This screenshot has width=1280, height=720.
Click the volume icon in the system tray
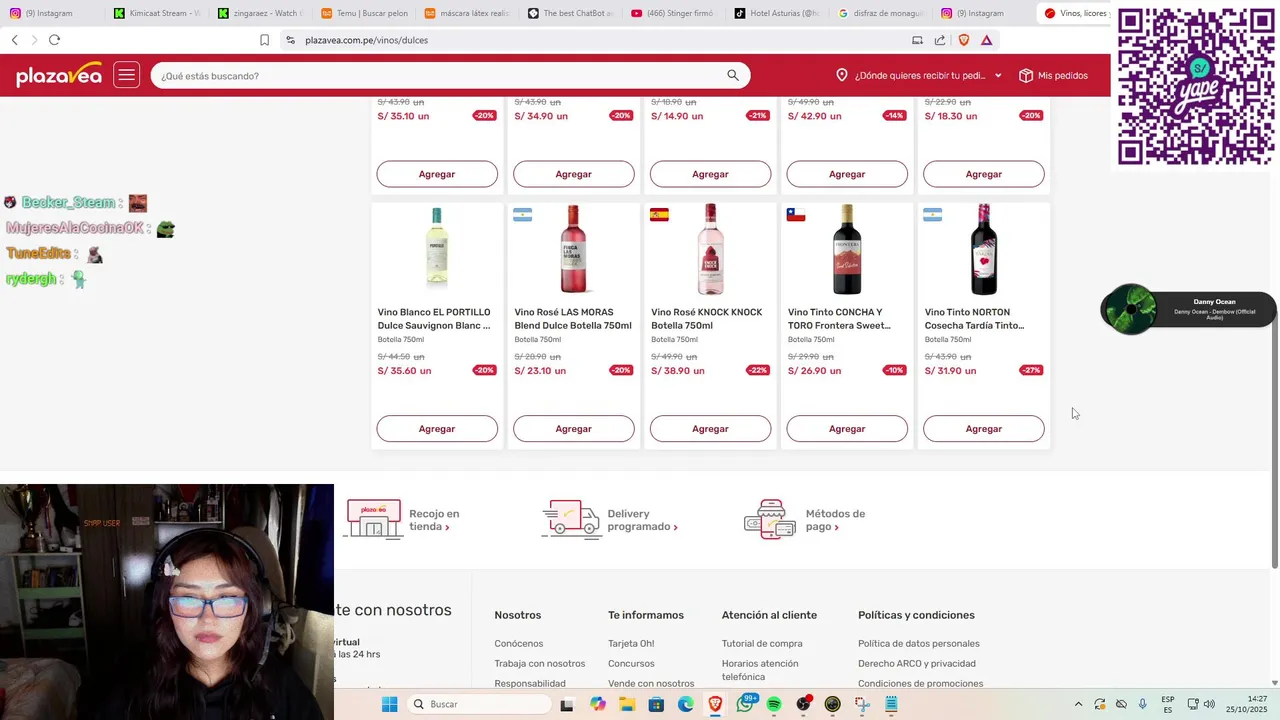[x=1209, y=704]
